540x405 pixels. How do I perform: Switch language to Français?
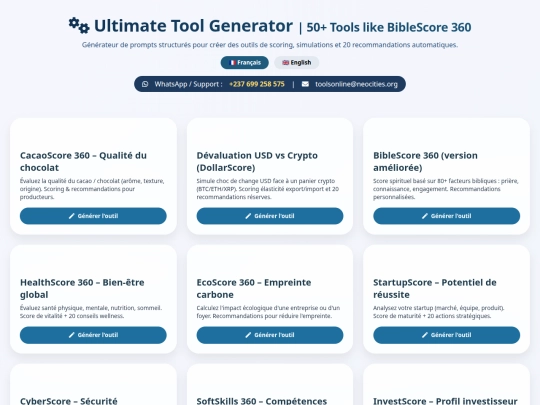pyautogui.click(x=245, y=63)
